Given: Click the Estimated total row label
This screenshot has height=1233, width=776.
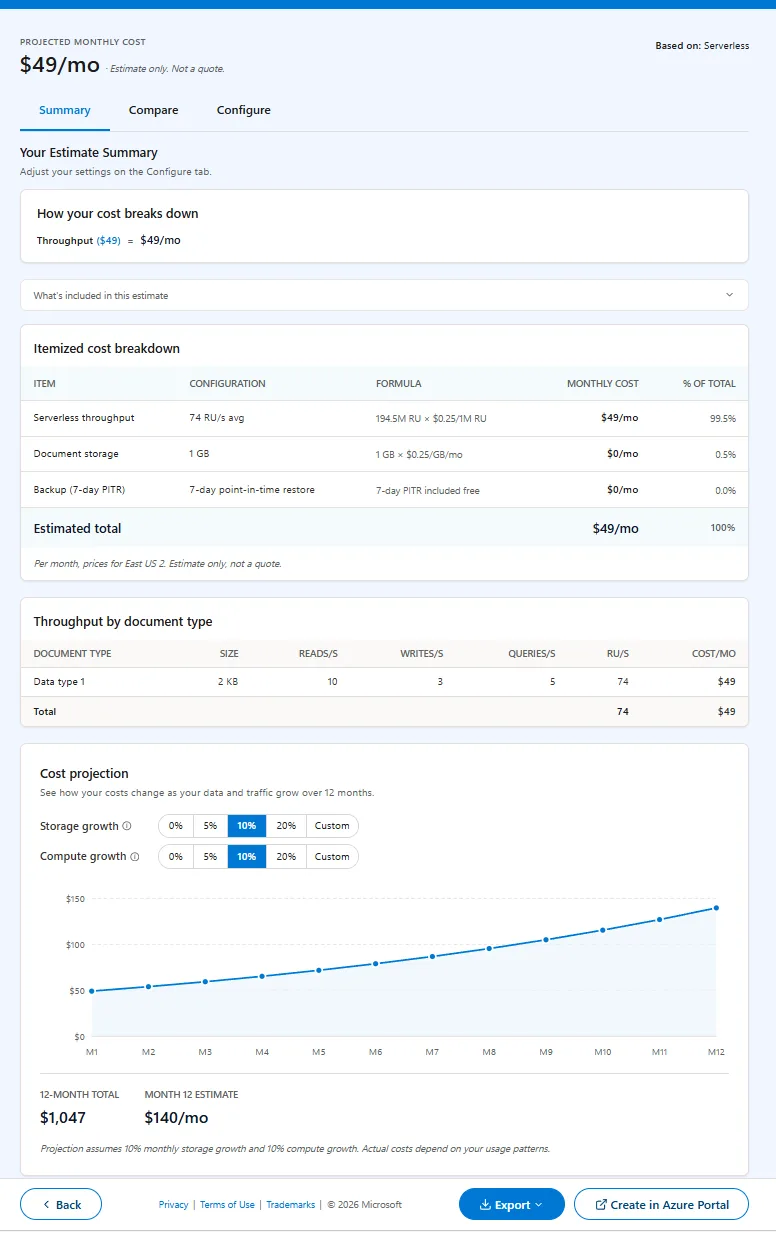Looking at the screenshot, I should (77, 528).
